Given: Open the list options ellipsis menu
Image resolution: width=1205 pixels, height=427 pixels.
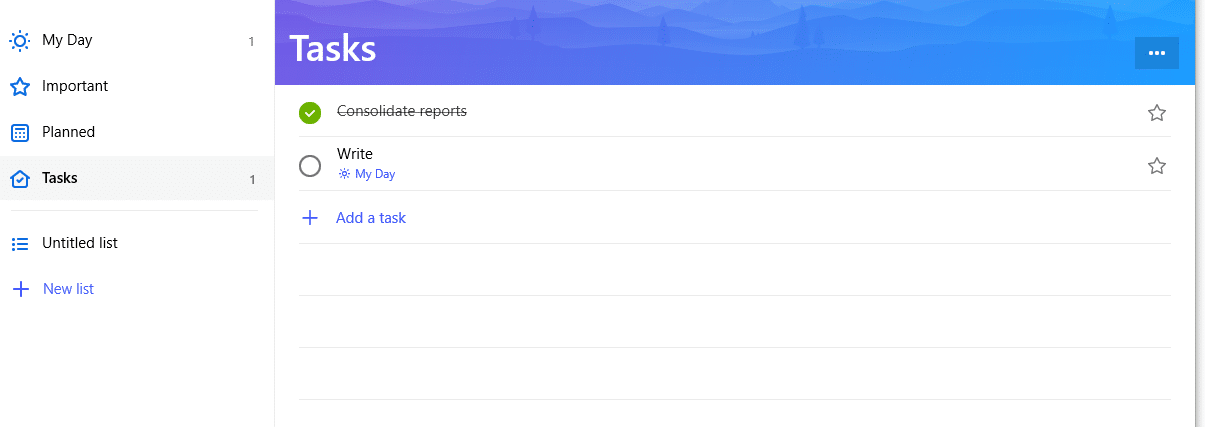Looking at the screenshot, I should (x=1157, y=53).
